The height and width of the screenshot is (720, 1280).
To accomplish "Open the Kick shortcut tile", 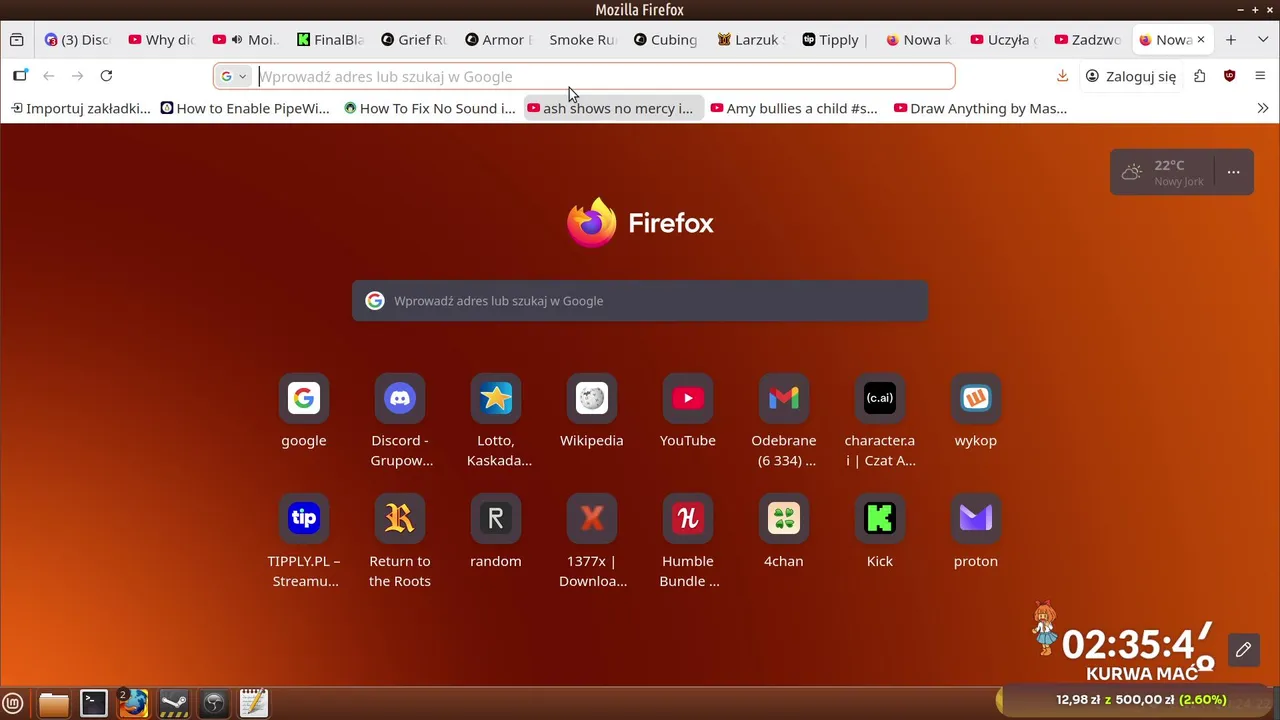I will pyautogui.click(x=880, y=518).
